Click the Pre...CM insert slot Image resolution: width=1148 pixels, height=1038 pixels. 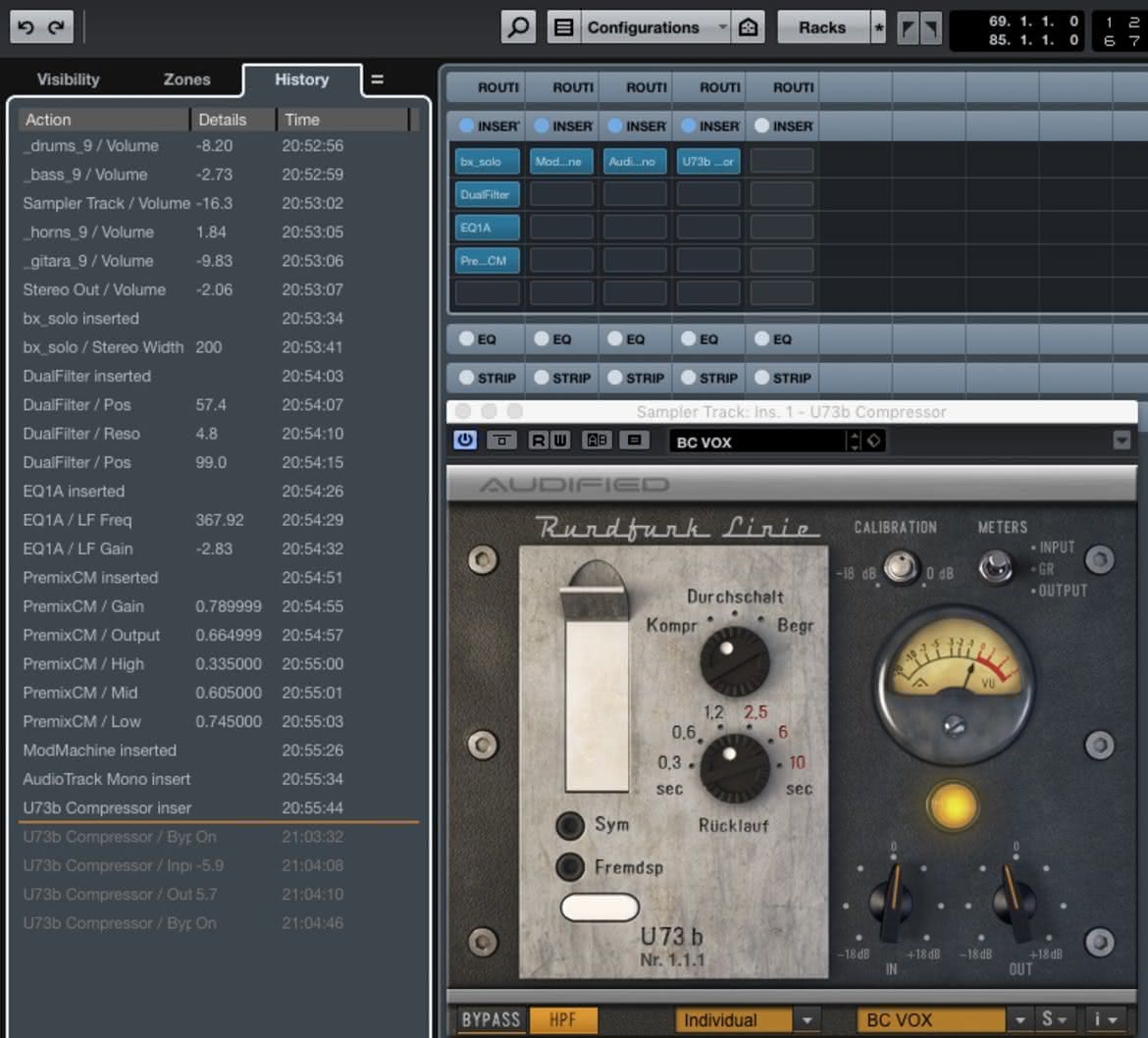click(x=487, y=260)
